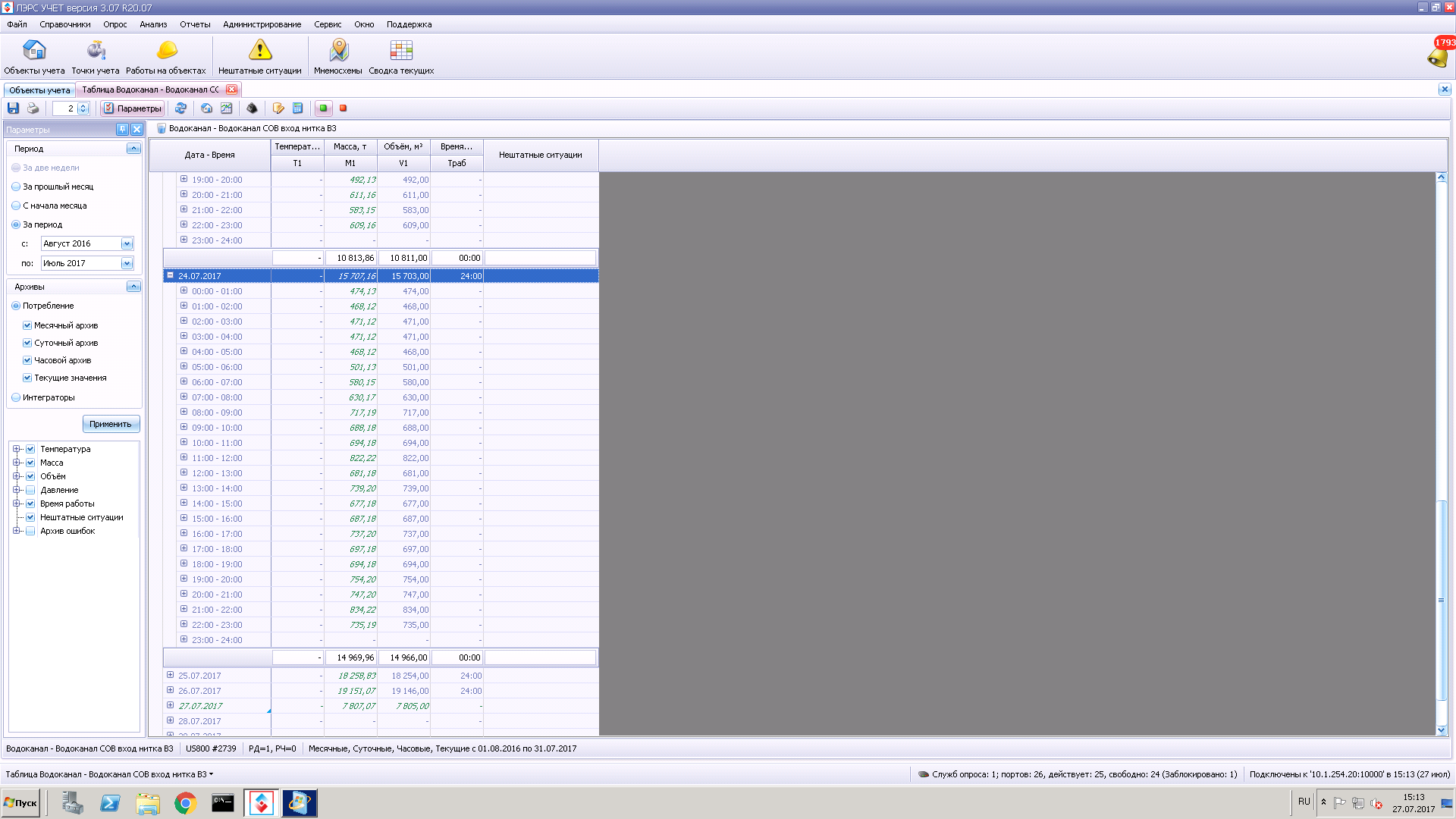1456x819 pixels.
Task: Open the file explorer taskbar icon
Action: pos(148,803)
